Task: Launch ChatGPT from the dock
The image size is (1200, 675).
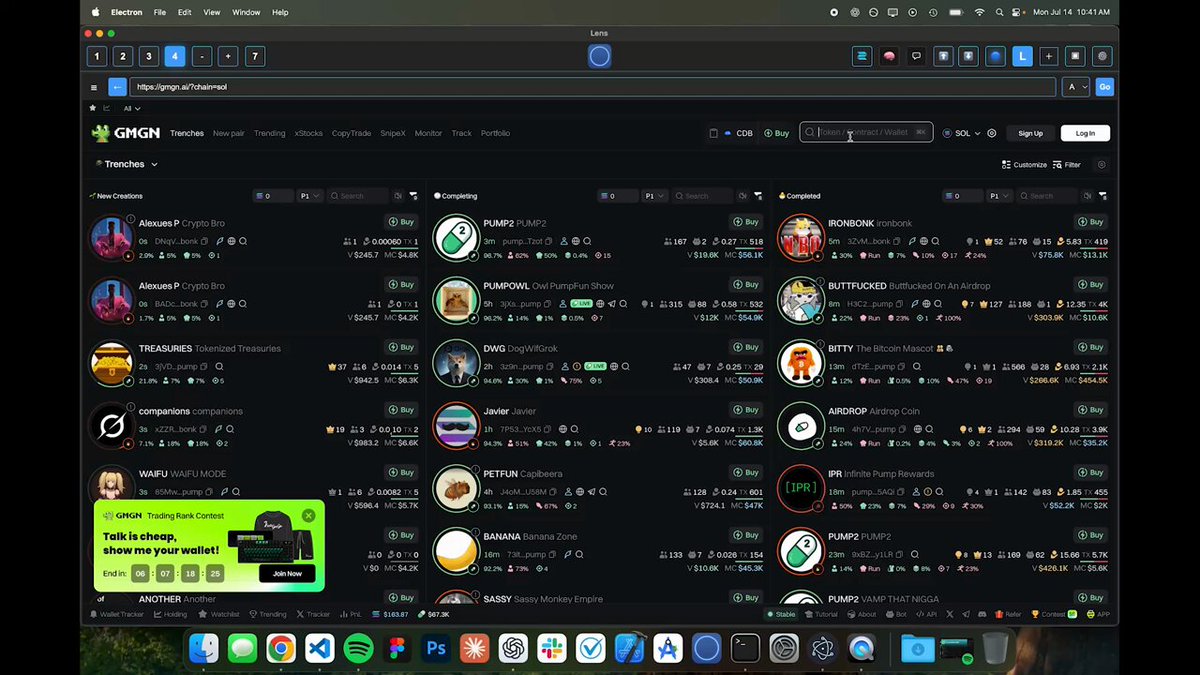Action: [514, 649]
